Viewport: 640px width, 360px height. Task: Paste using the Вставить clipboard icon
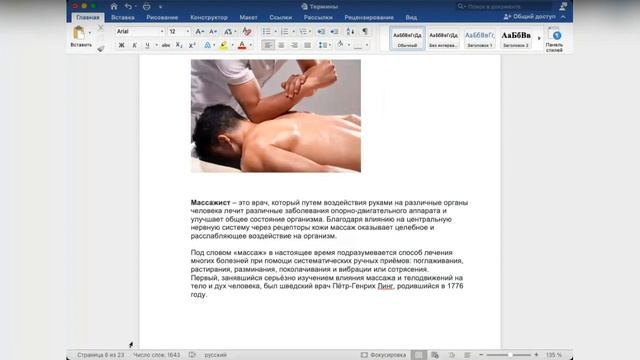pos(79,33)
